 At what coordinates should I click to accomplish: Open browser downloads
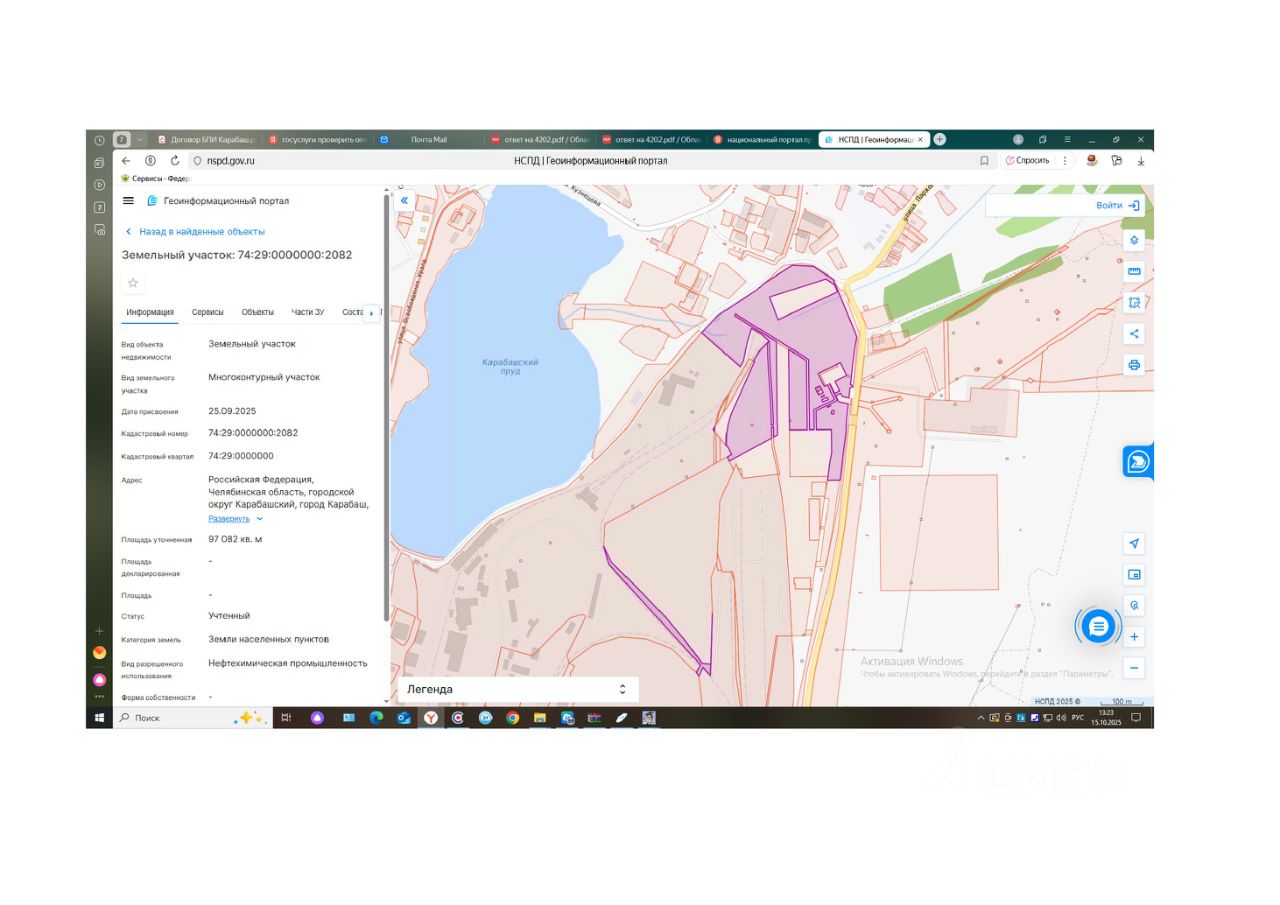tap(1141, 160)
